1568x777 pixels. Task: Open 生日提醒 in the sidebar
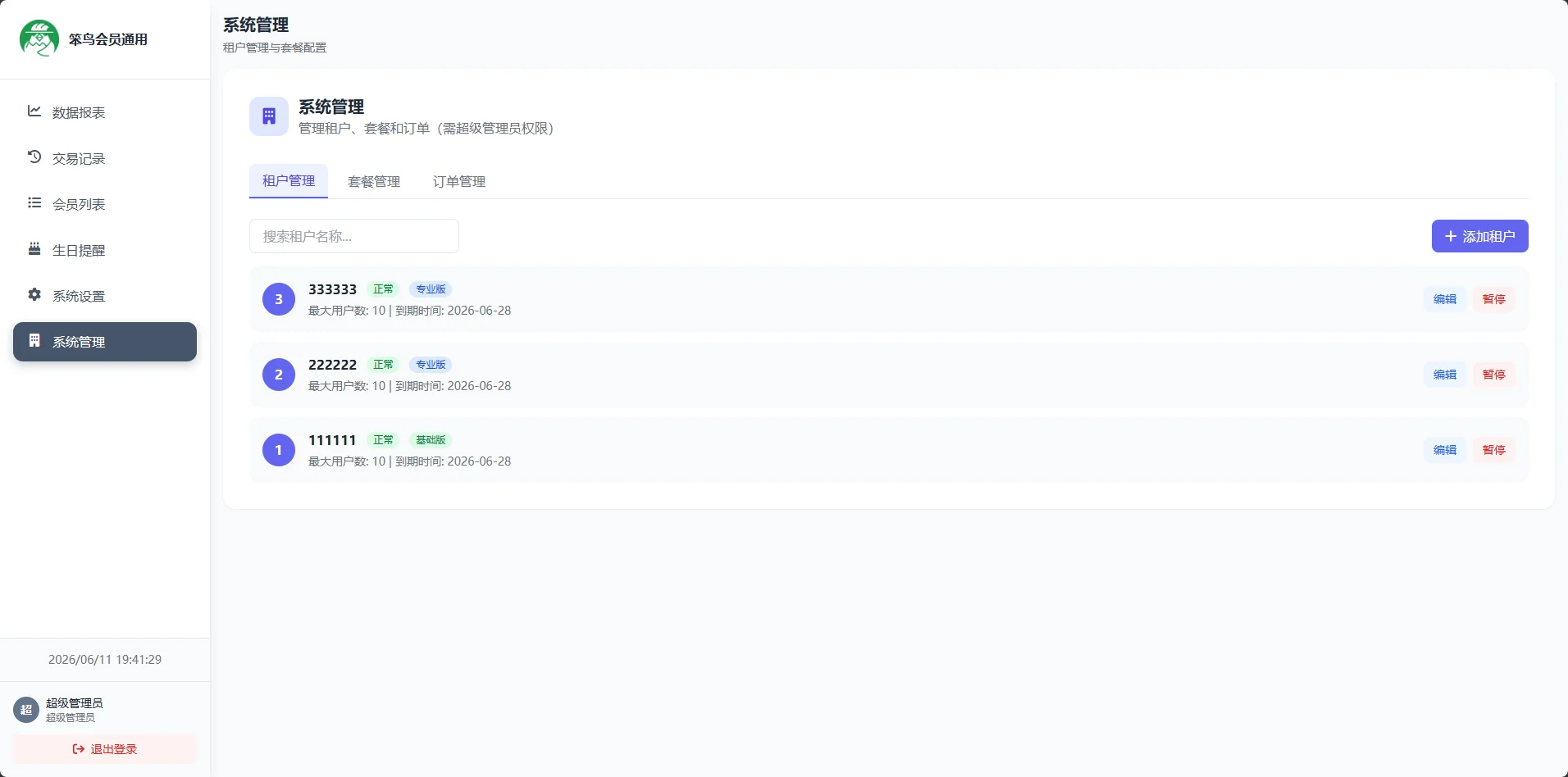(105, 250)
